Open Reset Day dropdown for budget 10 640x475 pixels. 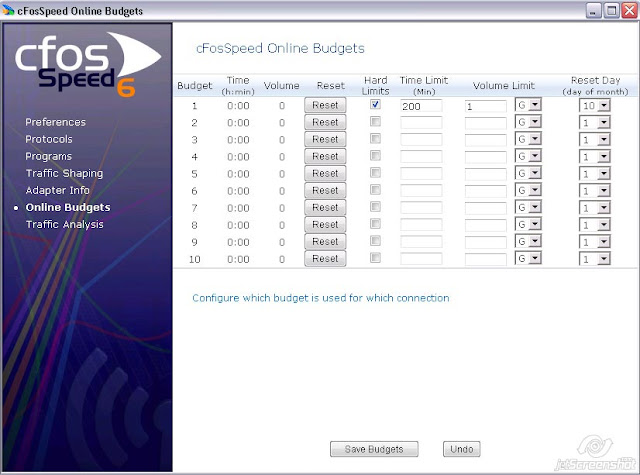pos(595,259)
